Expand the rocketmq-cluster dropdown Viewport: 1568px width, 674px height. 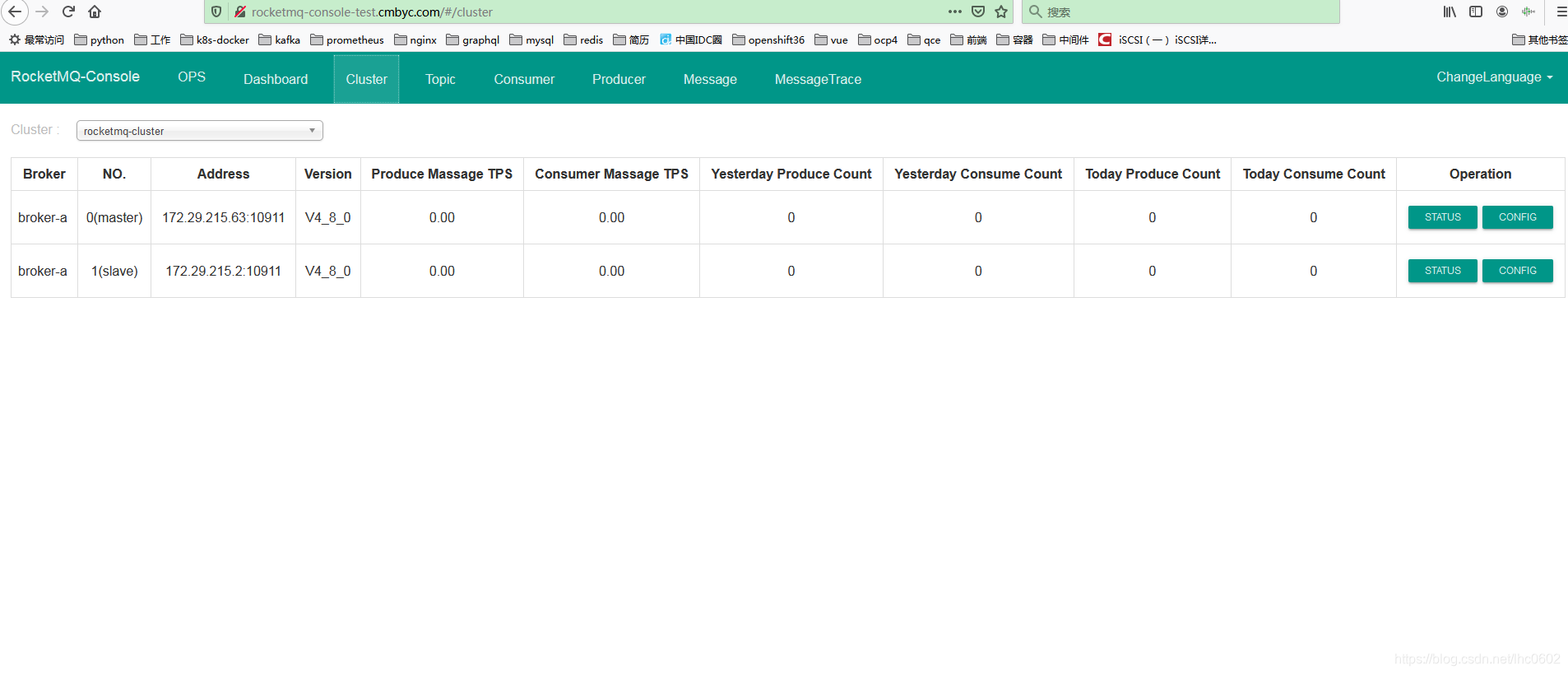(x=199, y=131)
